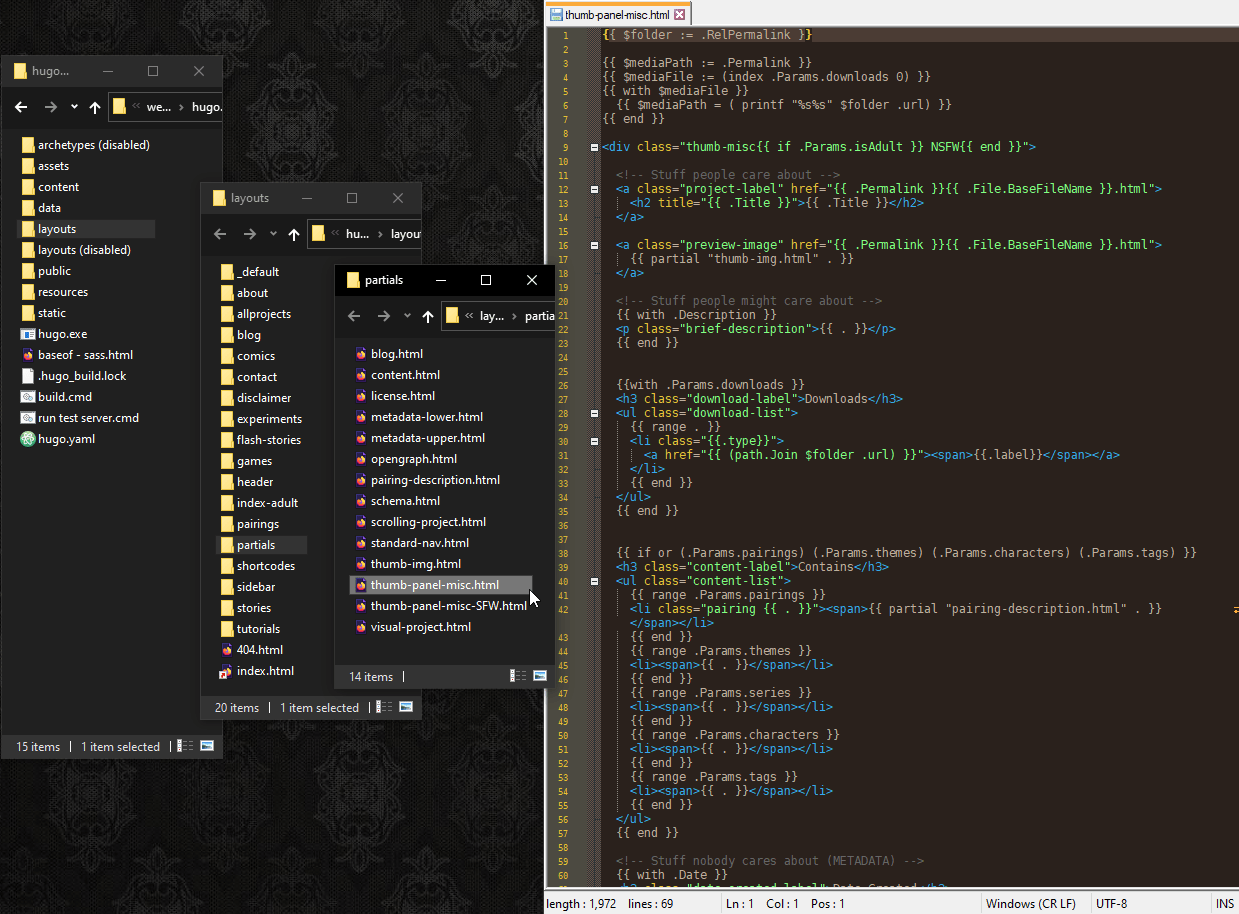This screenshot has width=1239, height=914.
Task: Open the stories folder in layouts window
Action: pyautogui.click(x=253, y=608)
